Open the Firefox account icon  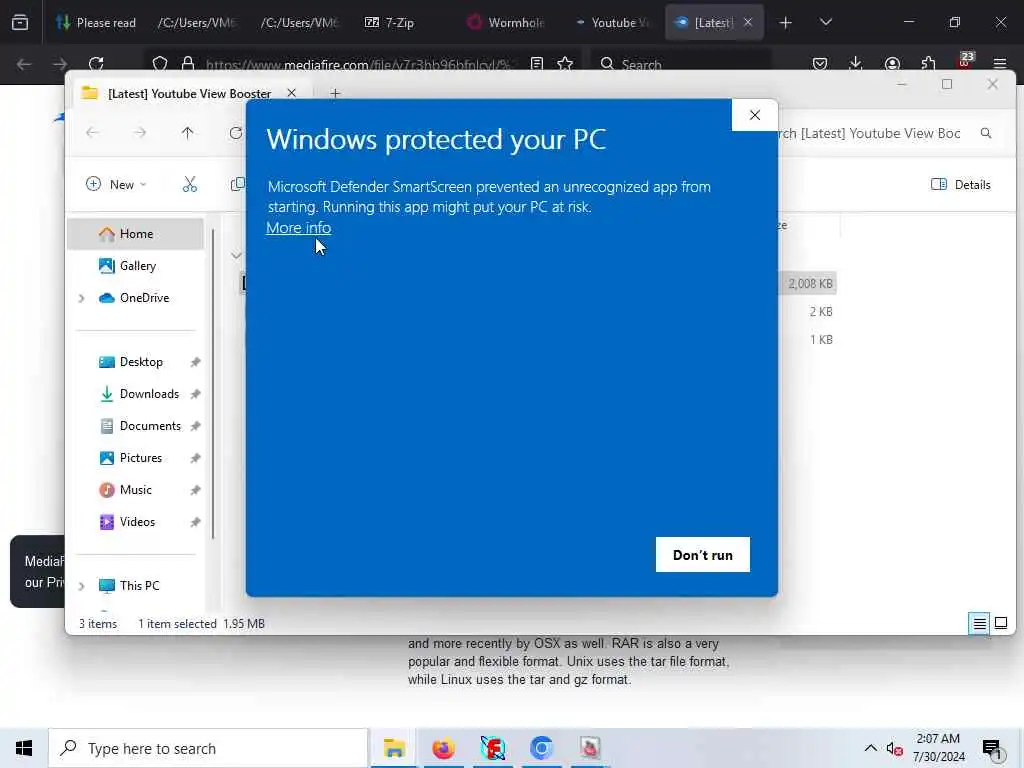892,64
